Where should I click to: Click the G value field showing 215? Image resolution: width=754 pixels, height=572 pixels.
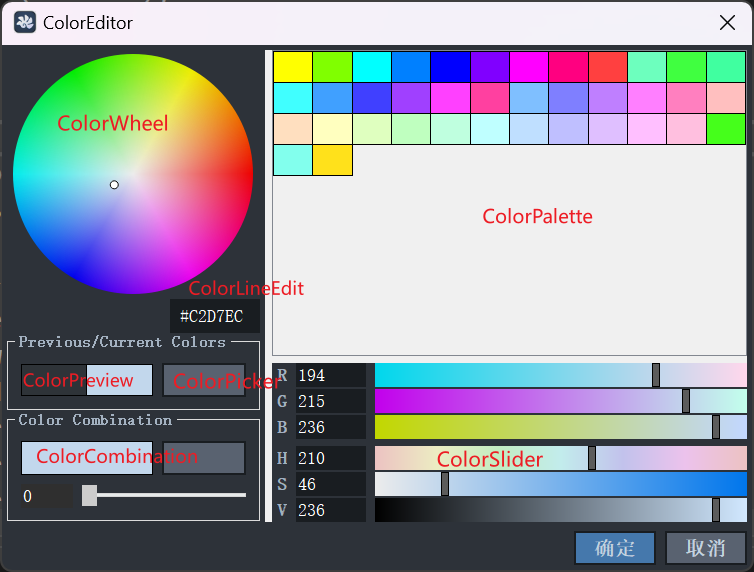[331, 401]
